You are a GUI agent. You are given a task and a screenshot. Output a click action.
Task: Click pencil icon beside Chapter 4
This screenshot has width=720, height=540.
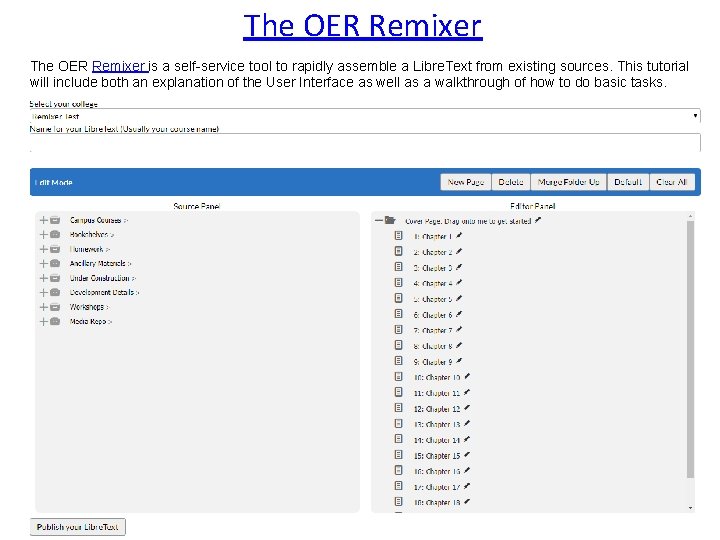coord(459,283)
